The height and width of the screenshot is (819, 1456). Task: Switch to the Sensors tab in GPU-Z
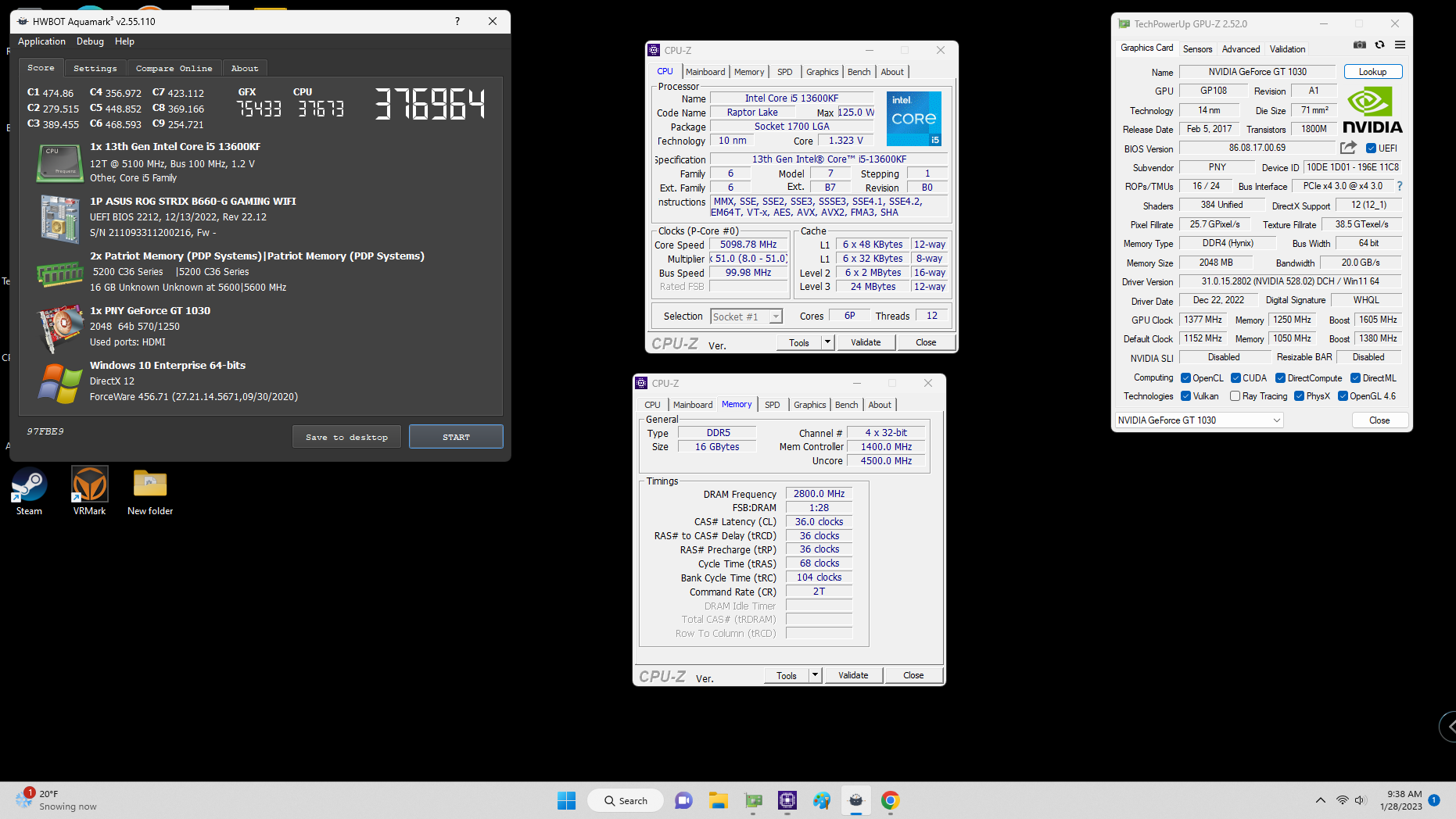(1197, 49)
